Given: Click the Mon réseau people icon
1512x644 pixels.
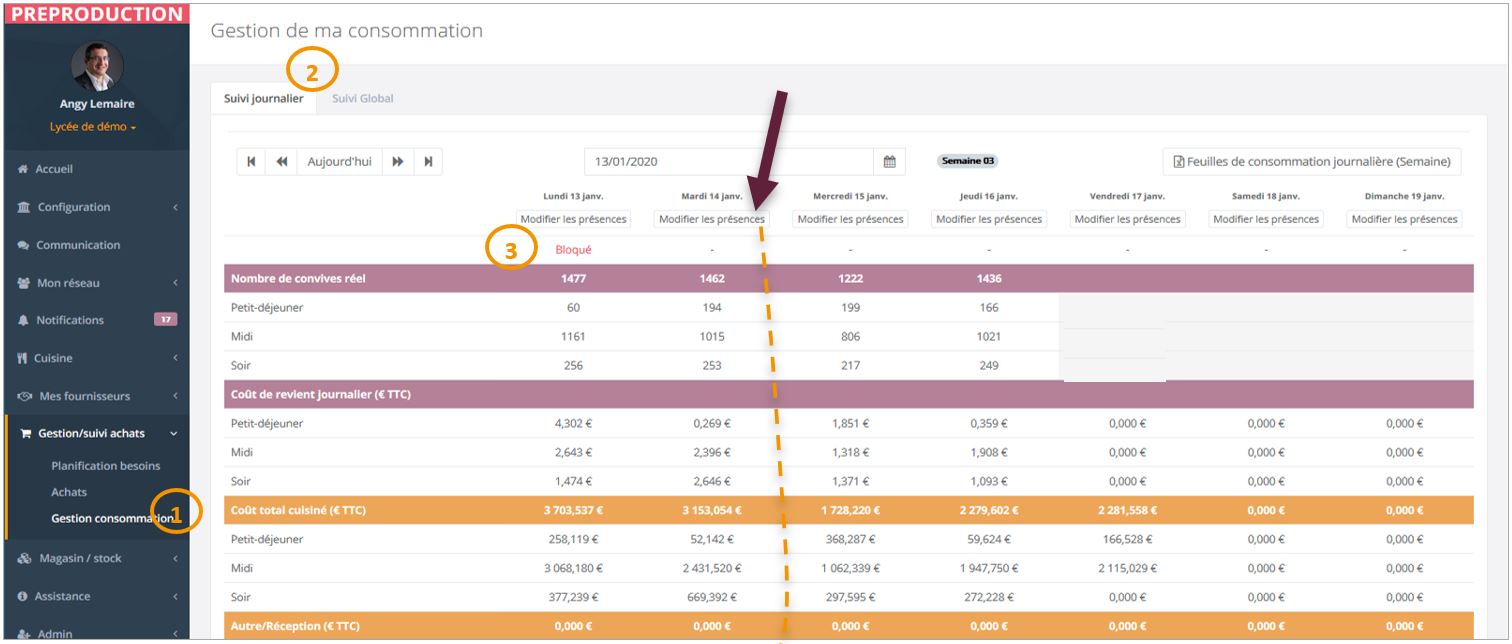Looking at the screenshot, I should pyautogui.click(x=24, y=283).
